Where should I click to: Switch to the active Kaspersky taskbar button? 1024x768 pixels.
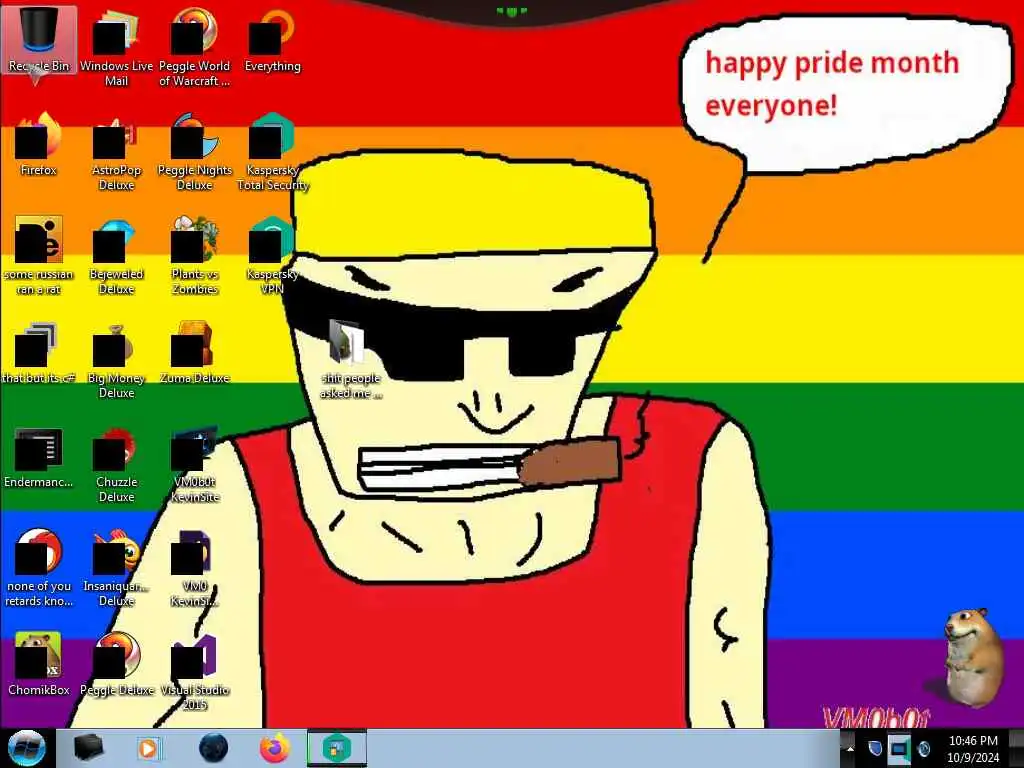coord(337,748)
